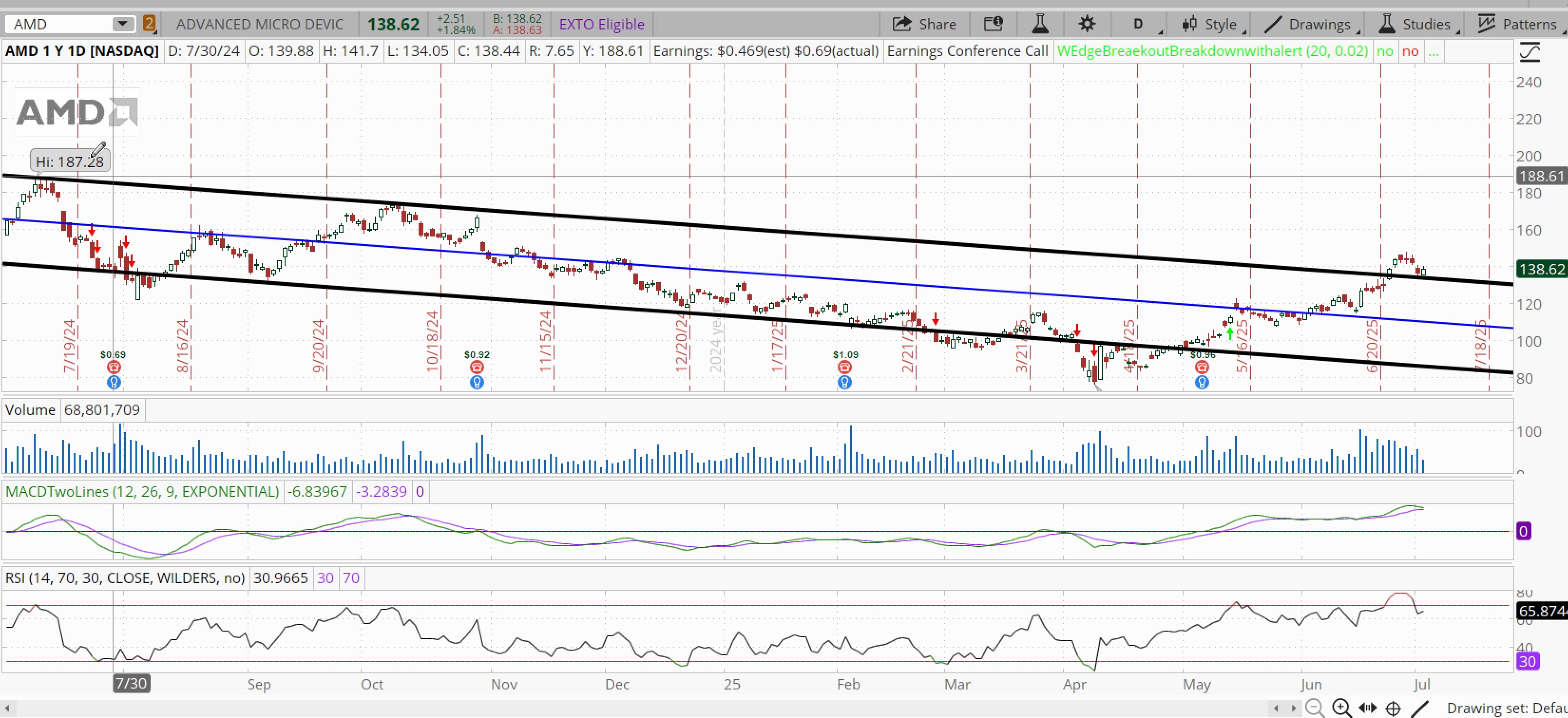Viewport: 1568px width, 718px height.
Task: Click the 10/18/24 expiration date marker
Action: pyautogui.click(x=432, y=341)
